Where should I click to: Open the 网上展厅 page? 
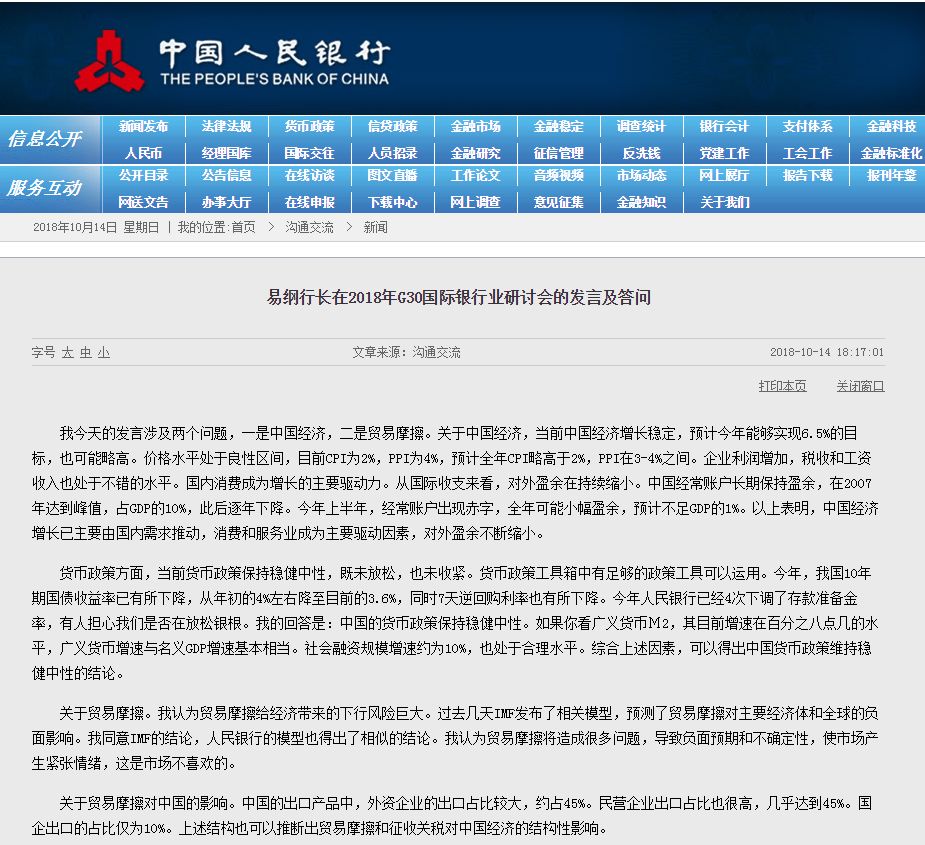(724, 175)
